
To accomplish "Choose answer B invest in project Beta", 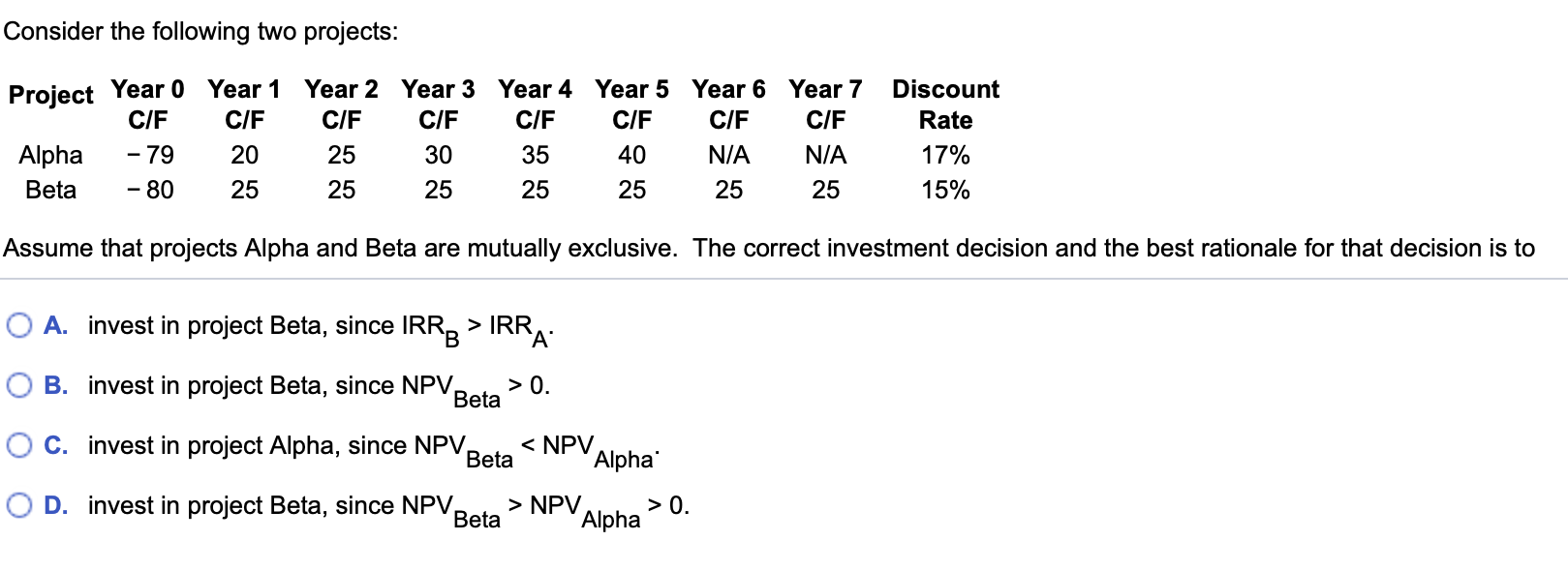I will (18, 385).
